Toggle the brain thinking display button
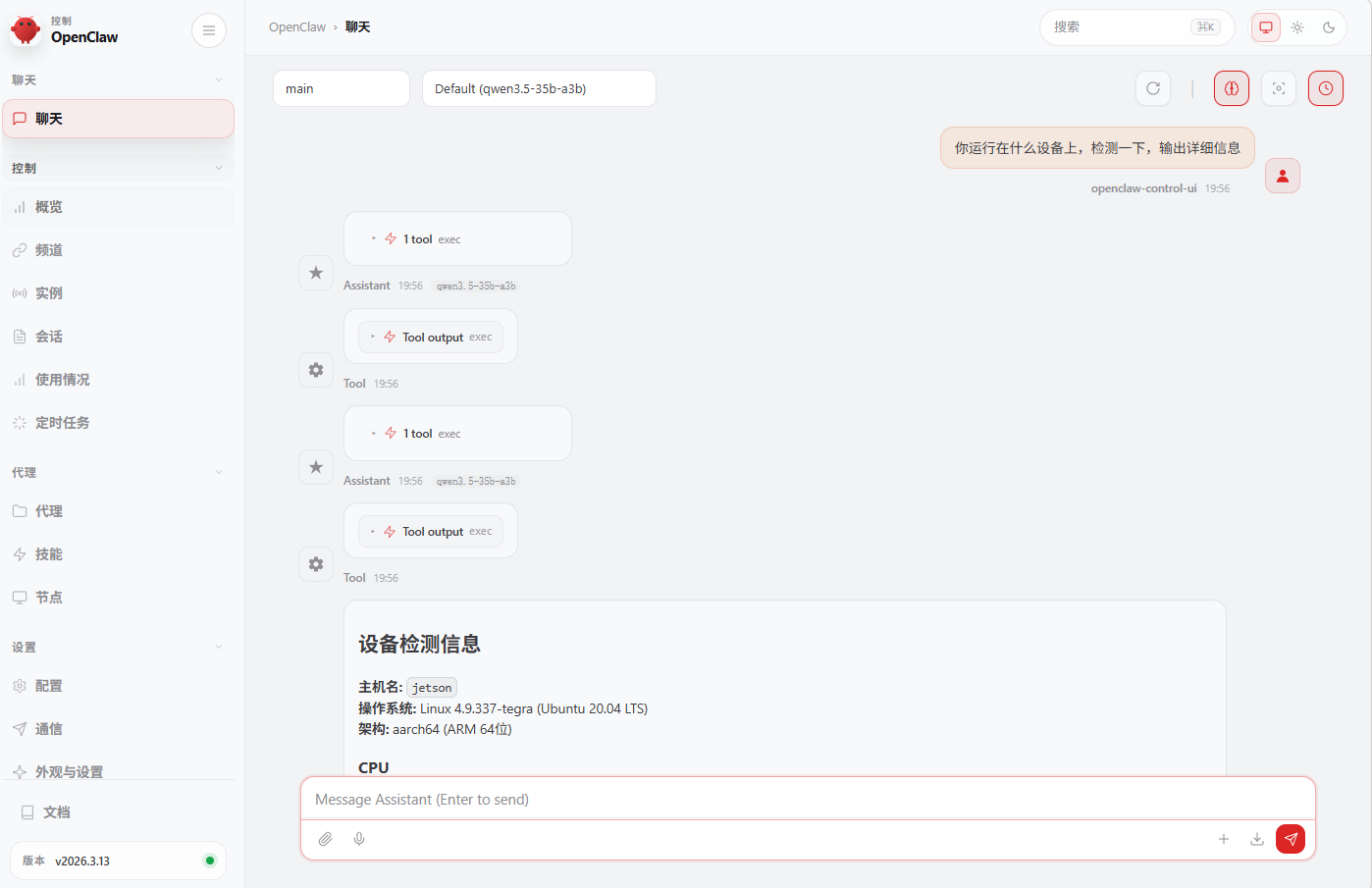The height and width of the screenshot is (888, 1372). [x=1231, y=88]
